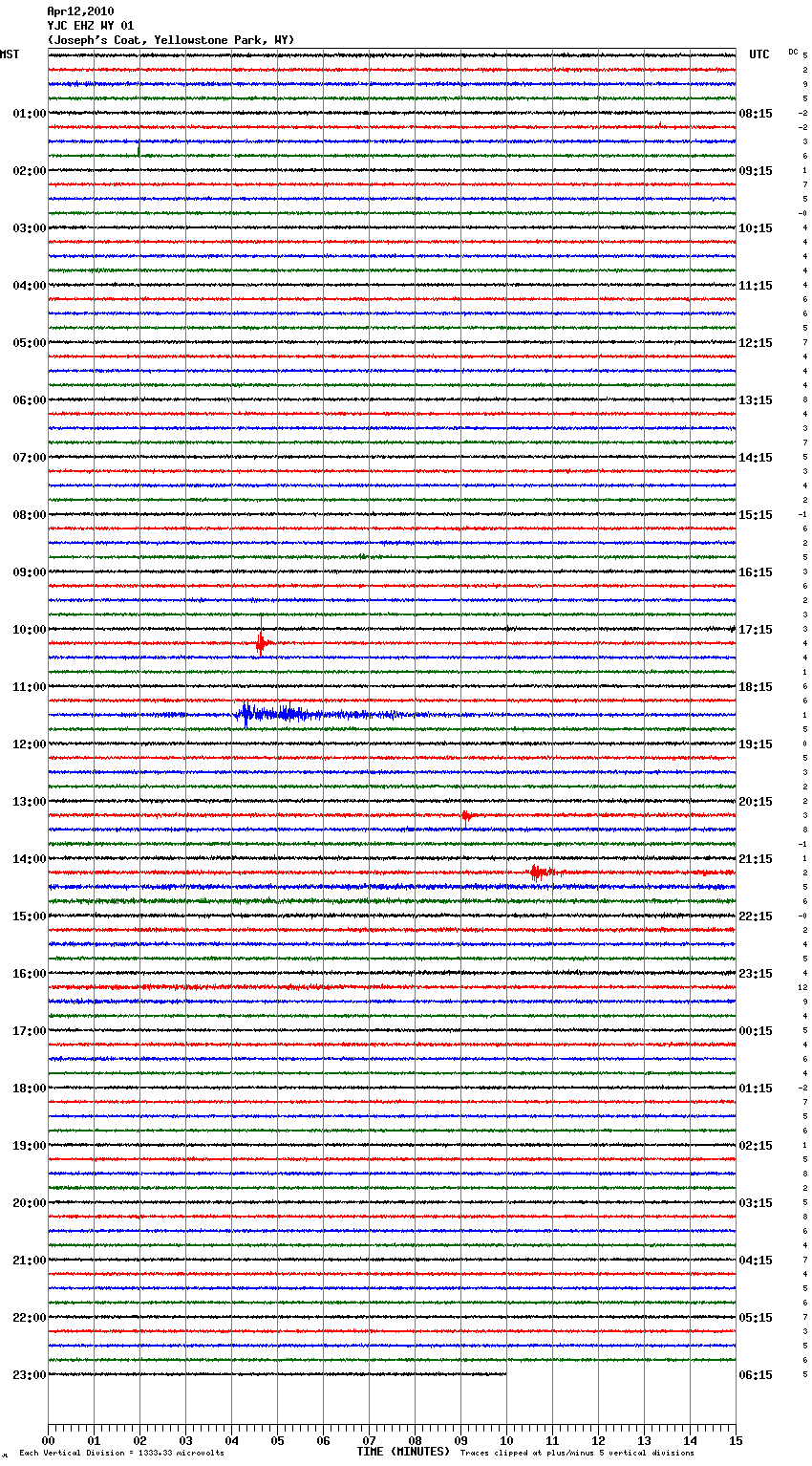Click the 11:00 MST time label
The height and width of the screenshot is (1466, 812).
[x=30, y=687]
